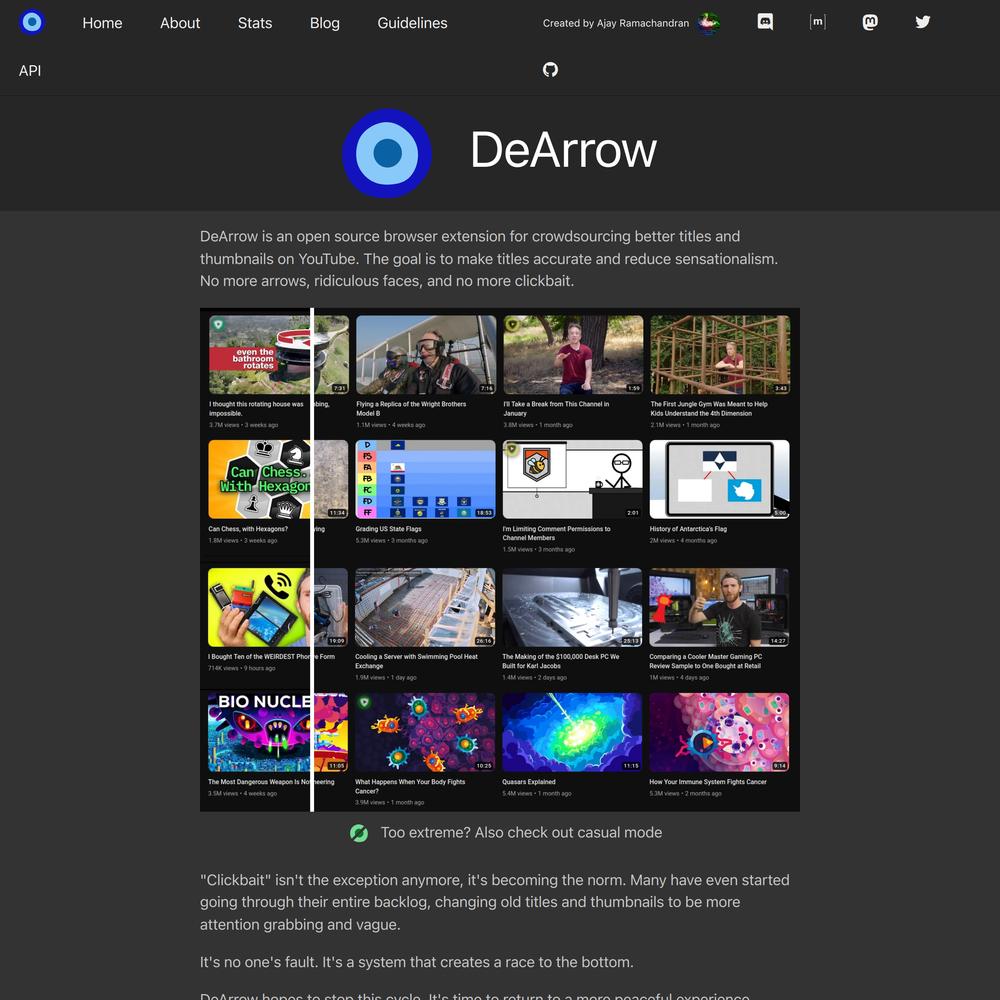
Task: Click title 'The First Jungle Gym Was Meant to Help…'
Action: click(x=709, y=409)
